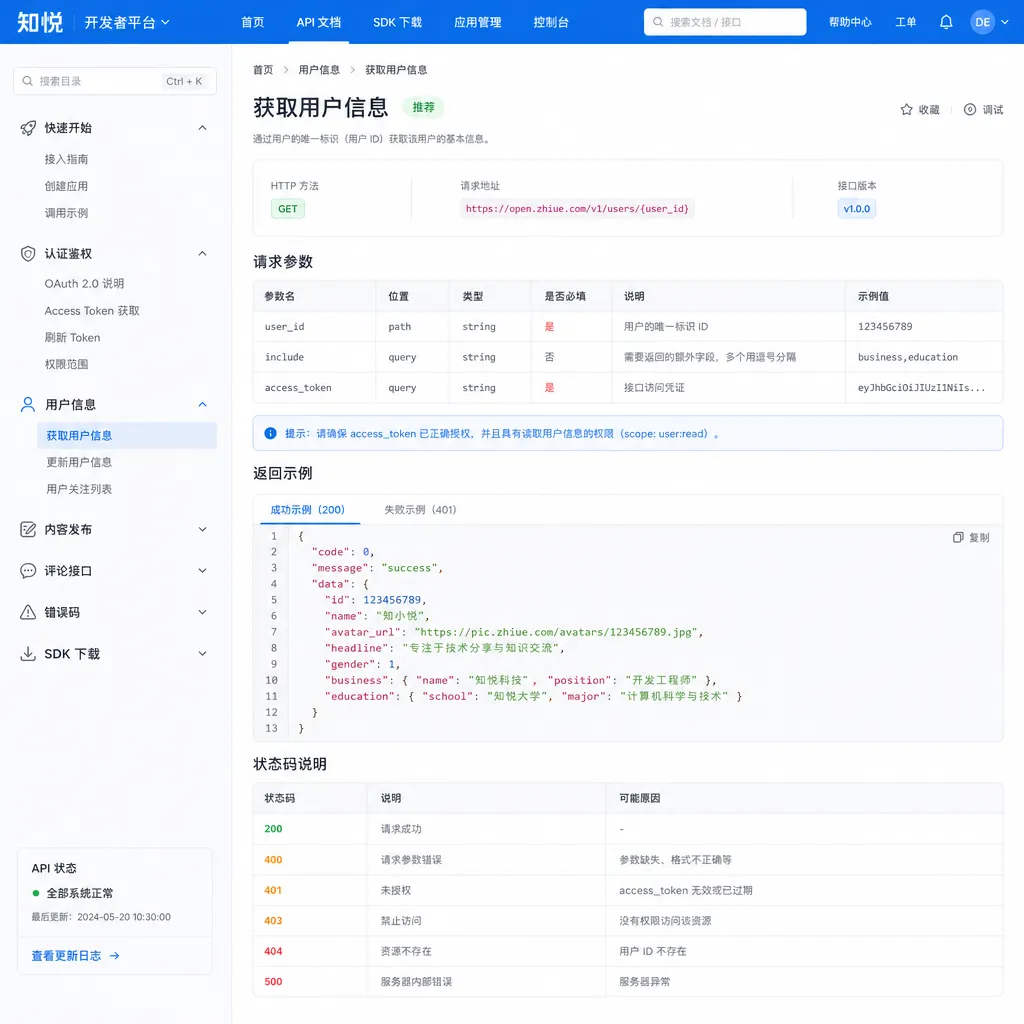
Task: Click the DE user avatar
Action: tap(982, 22)
